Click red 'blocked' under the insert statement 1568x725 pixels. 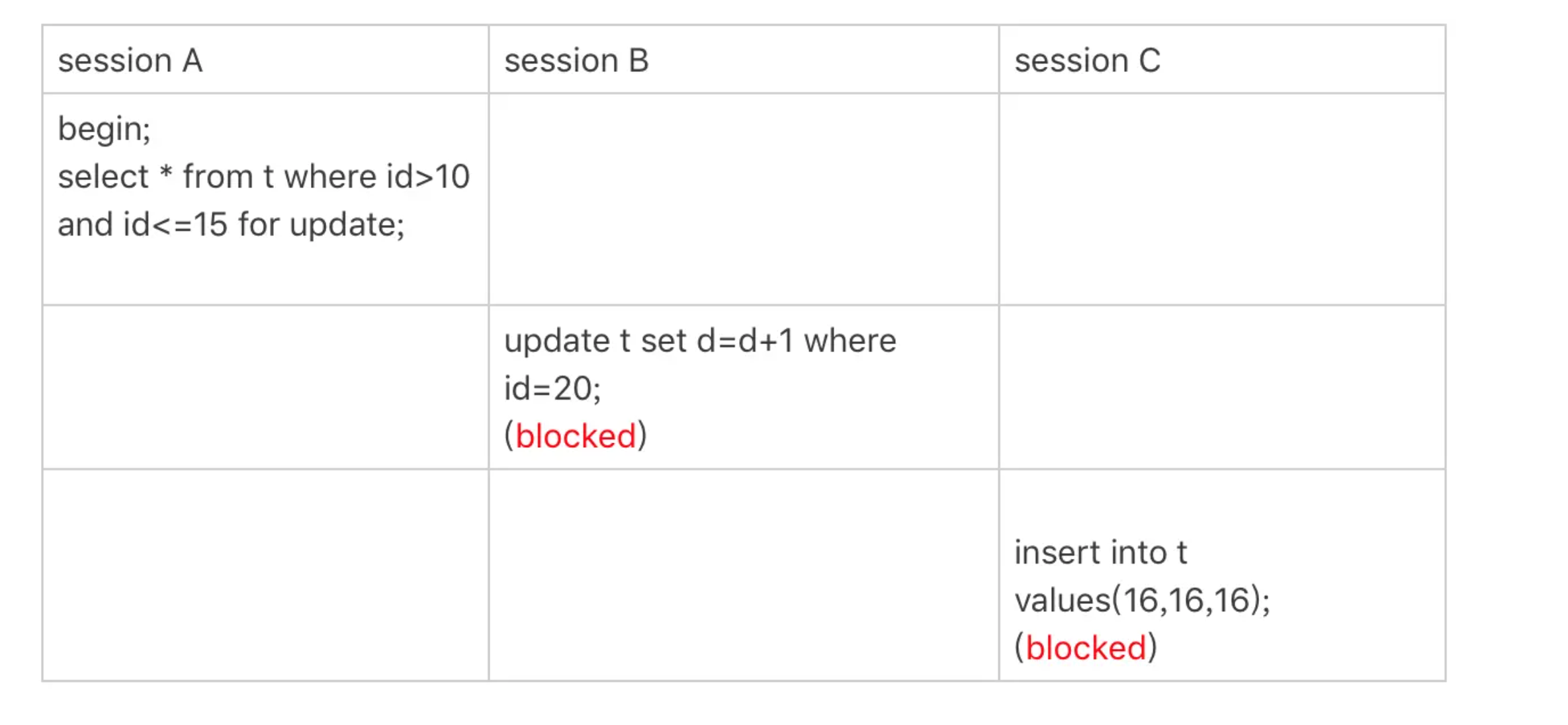[1086, 648]
